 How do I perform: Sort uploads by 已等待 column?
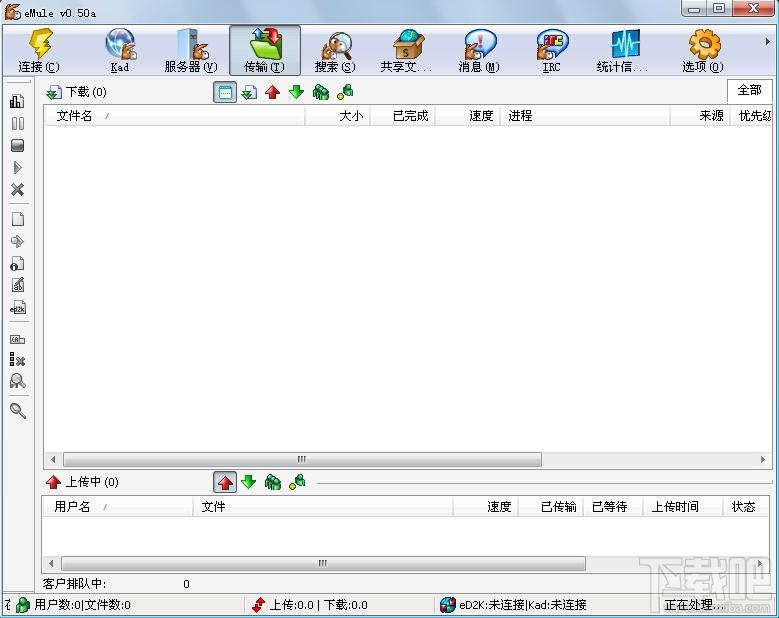click(x=613, y=506)
